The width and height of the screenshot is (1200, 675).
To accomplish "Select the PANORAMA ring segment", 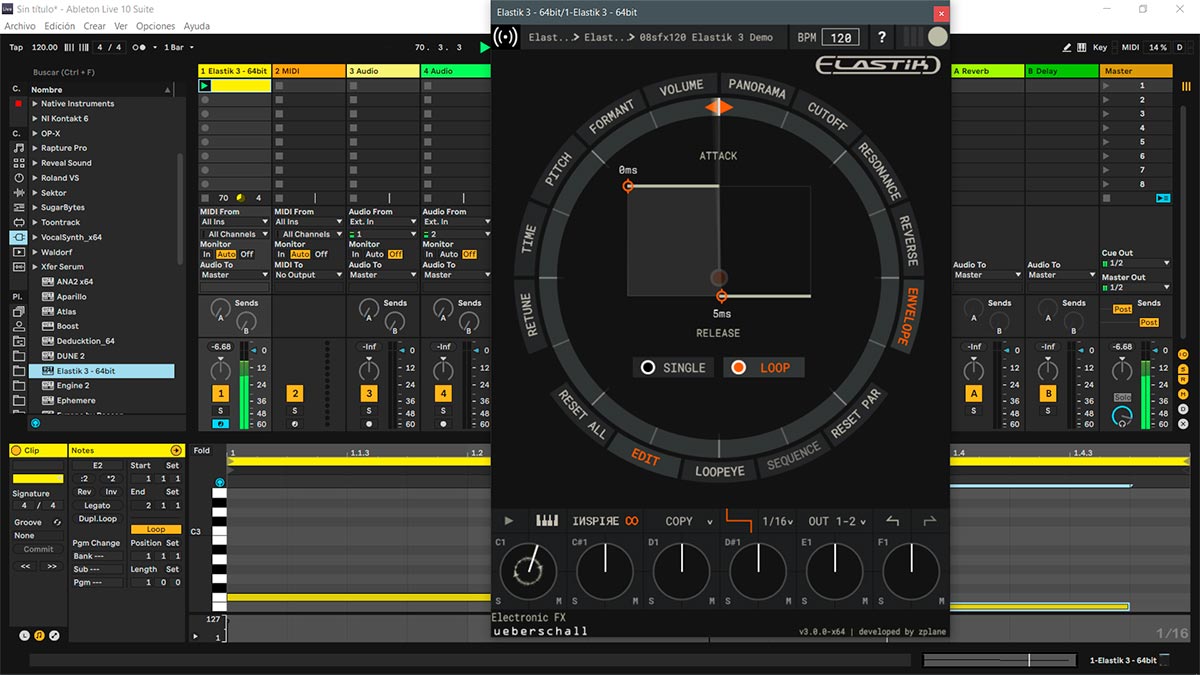I will 757,88.
